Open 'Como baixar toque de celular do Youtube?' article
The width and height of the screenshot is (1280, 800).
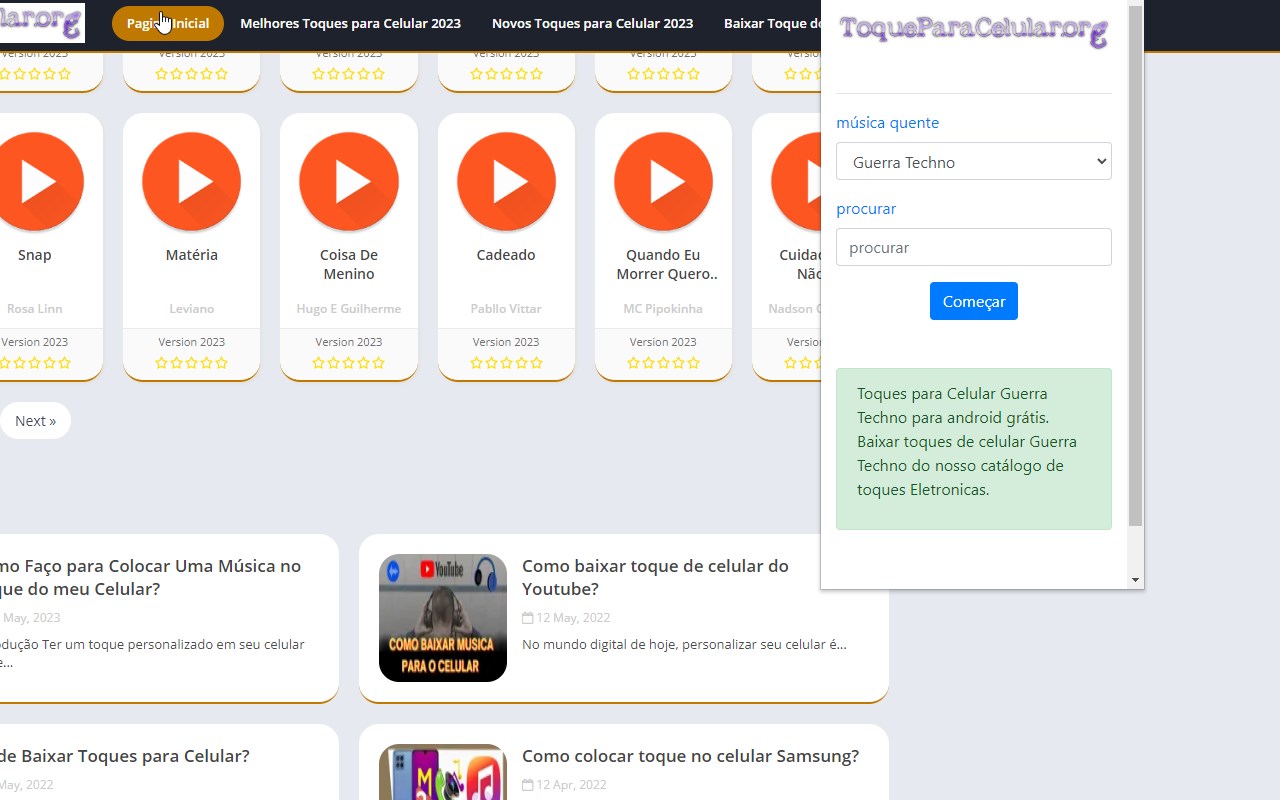pyautogui.click(x=655, y=577)
